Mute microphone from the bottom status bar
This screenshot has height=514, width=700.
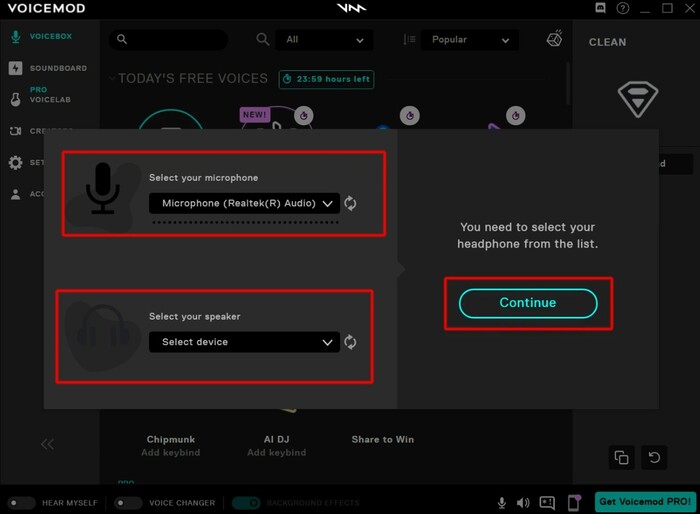point(502,502)
